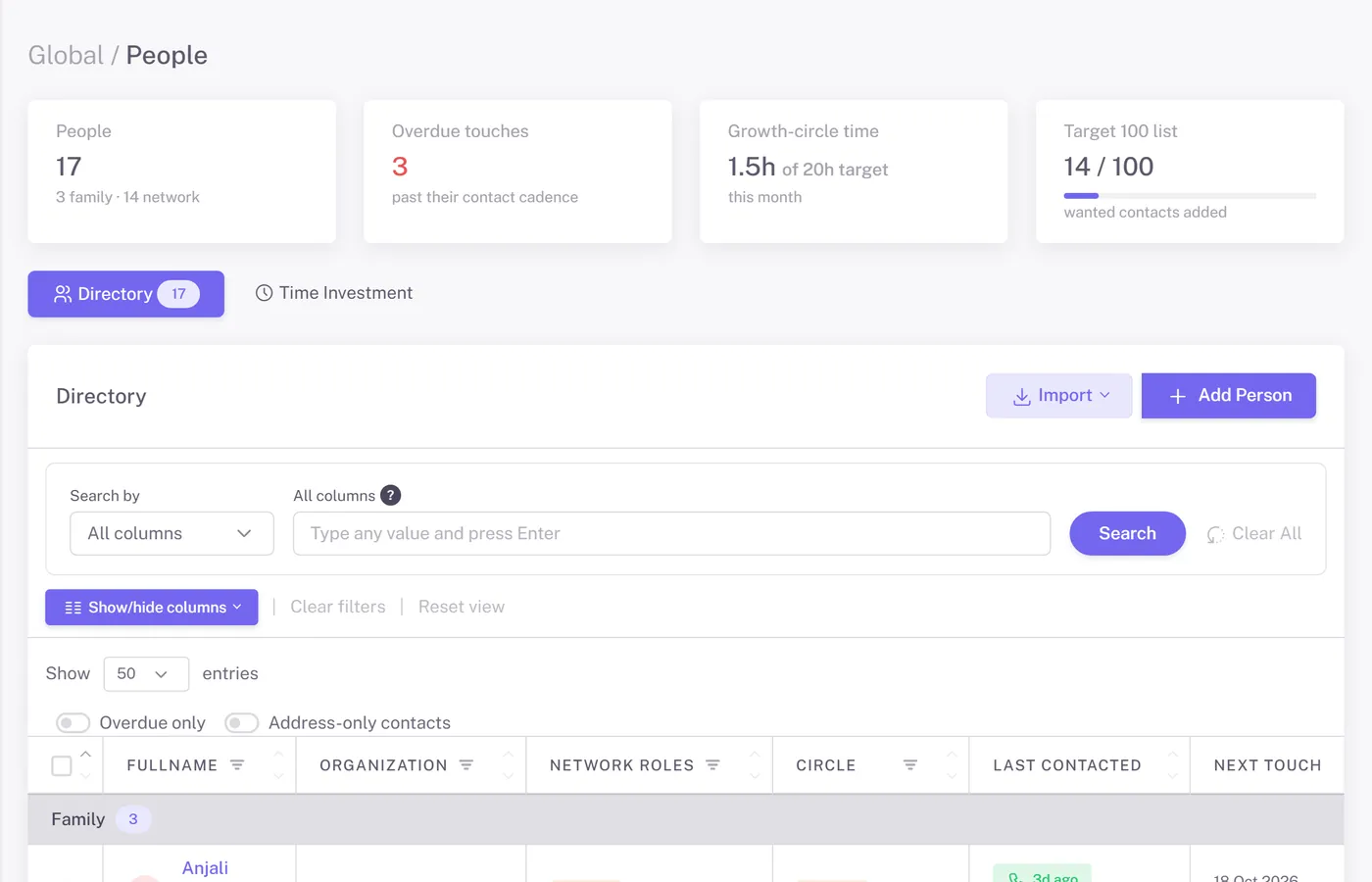Toggle the Overdue only switch

[73, 723]
